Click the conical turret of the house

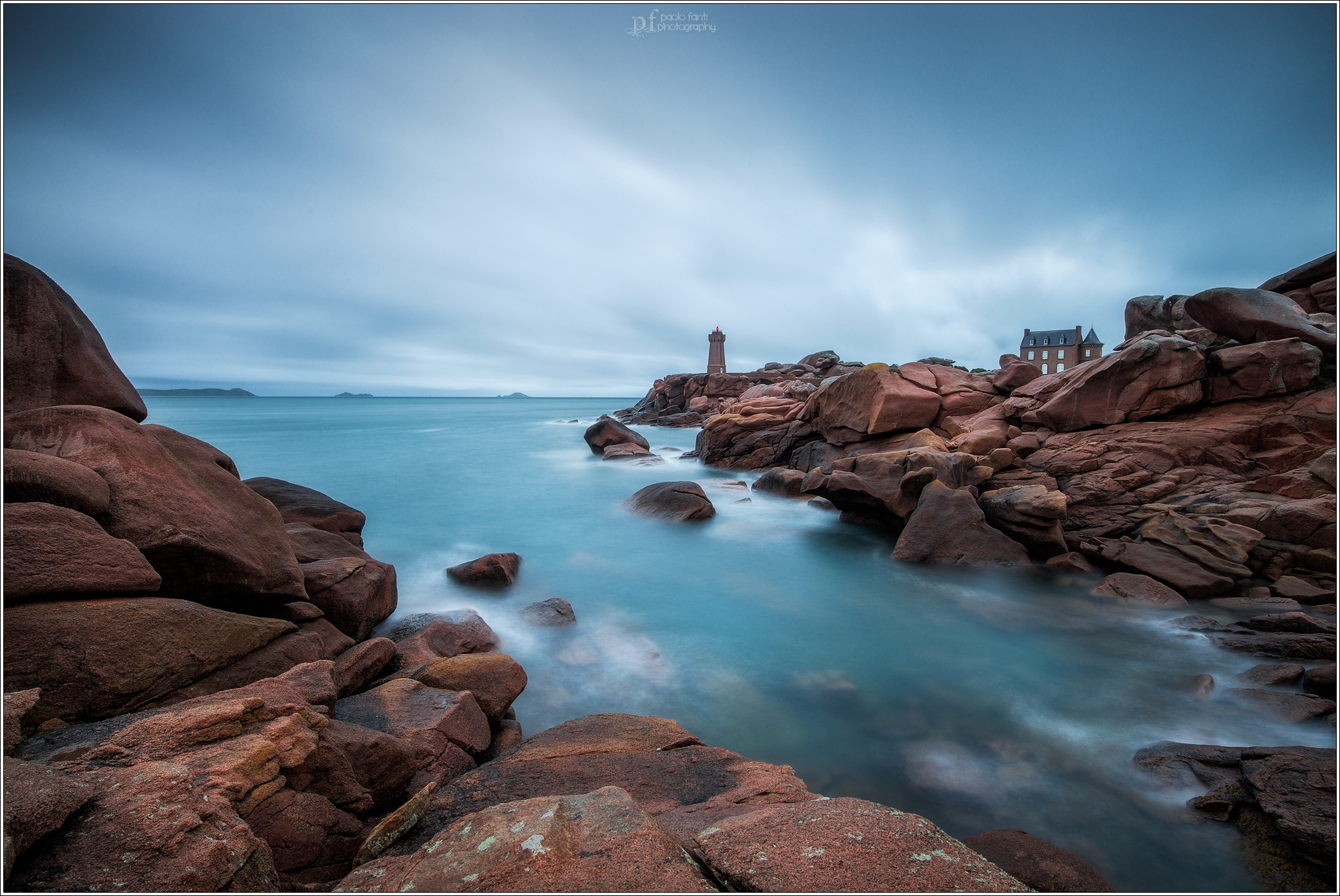coord(1091,339)
